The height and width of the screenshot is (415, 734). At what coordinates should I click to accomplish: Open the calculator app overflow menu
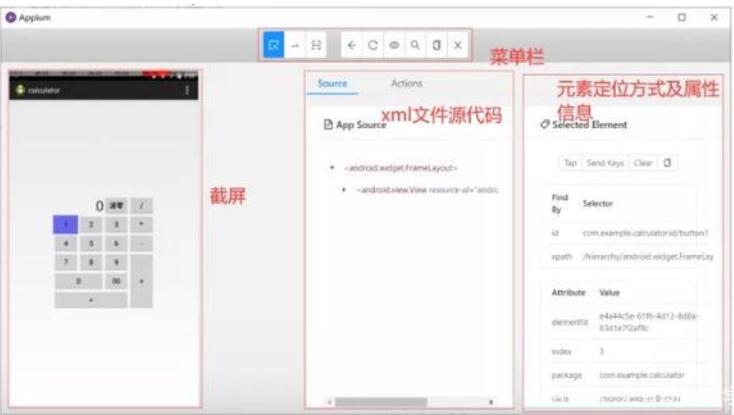pyautogui.click(x=187, y=90)
